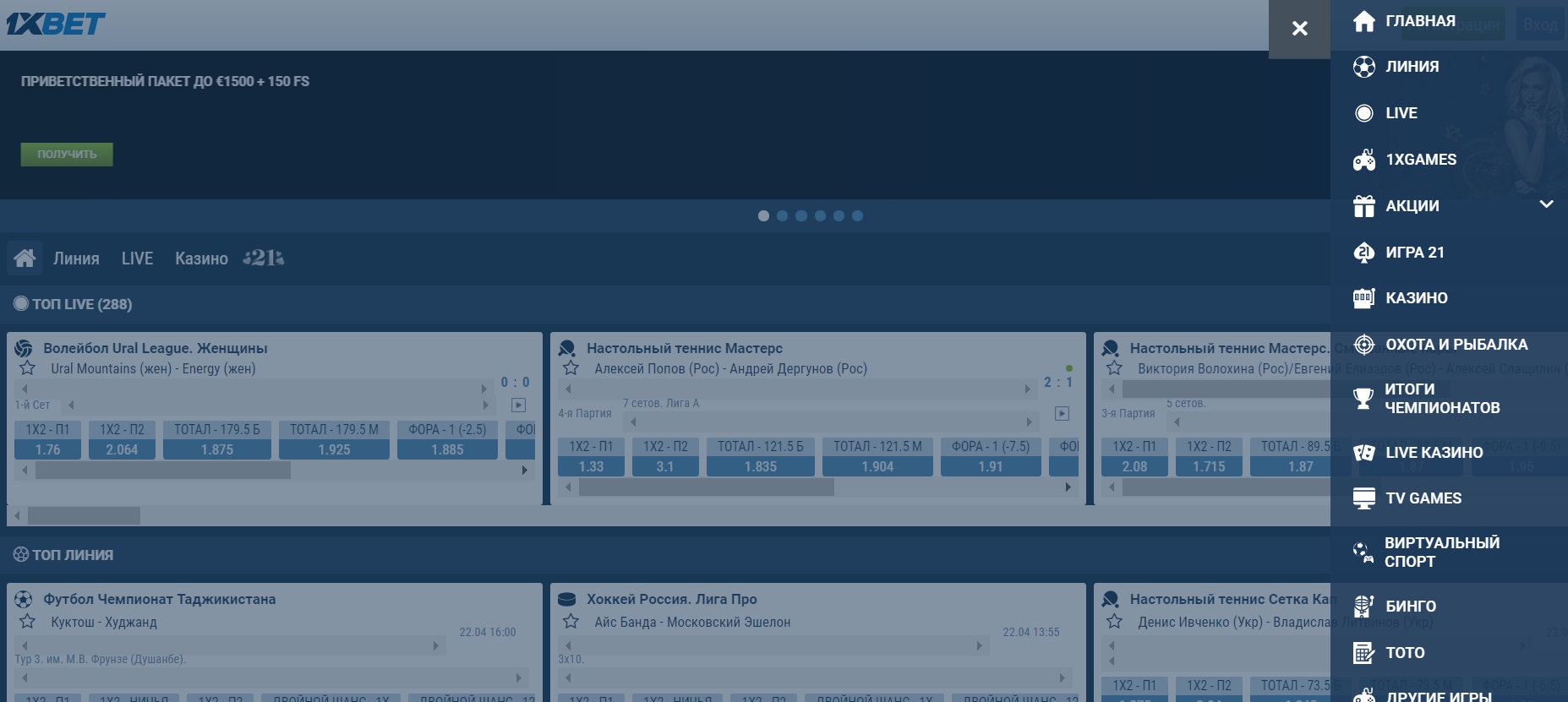Bet ТОТАЛ 121.5 М odds 1.904
This screenshot has height=702, width=1568.
pos(877,457)
